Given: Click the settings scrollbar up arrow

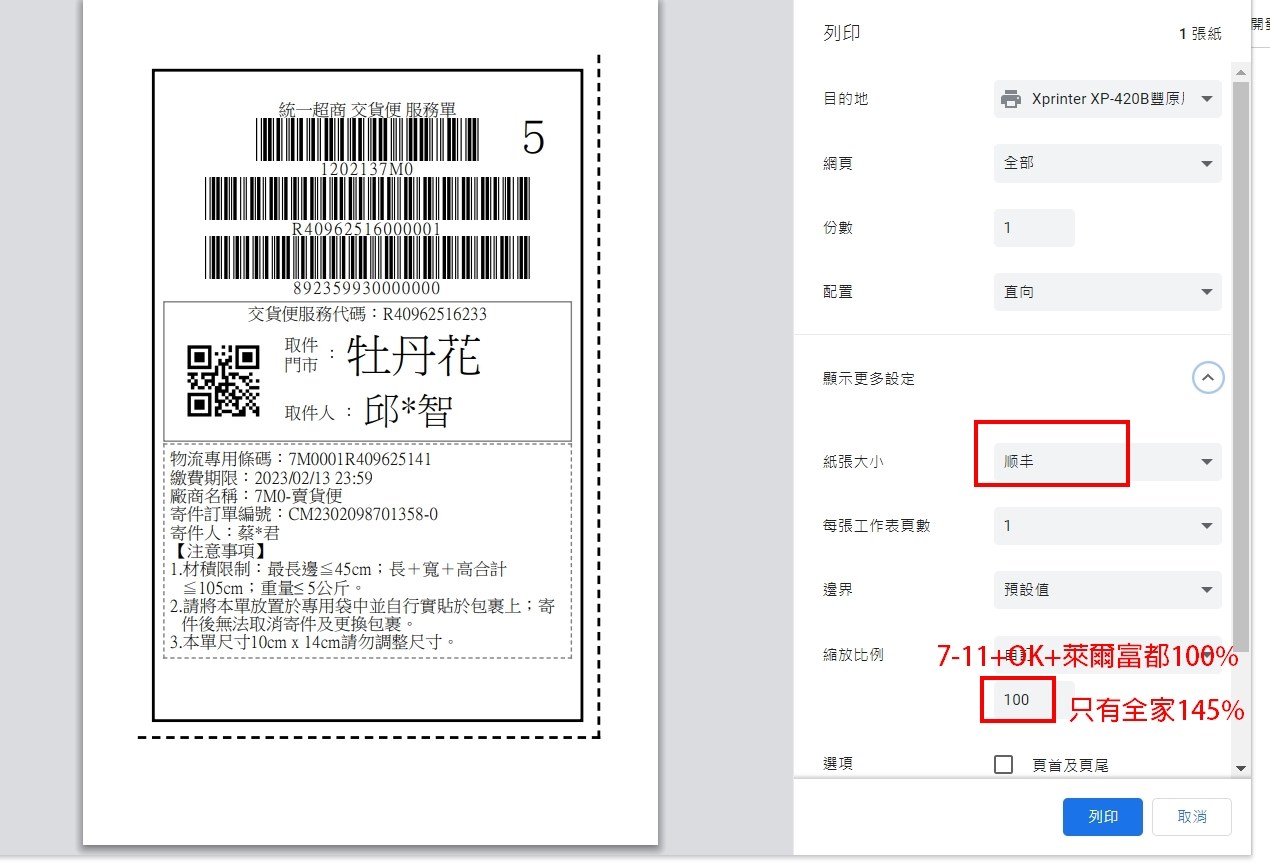Looking at the screenshot, I should [x=1241, y=73].
